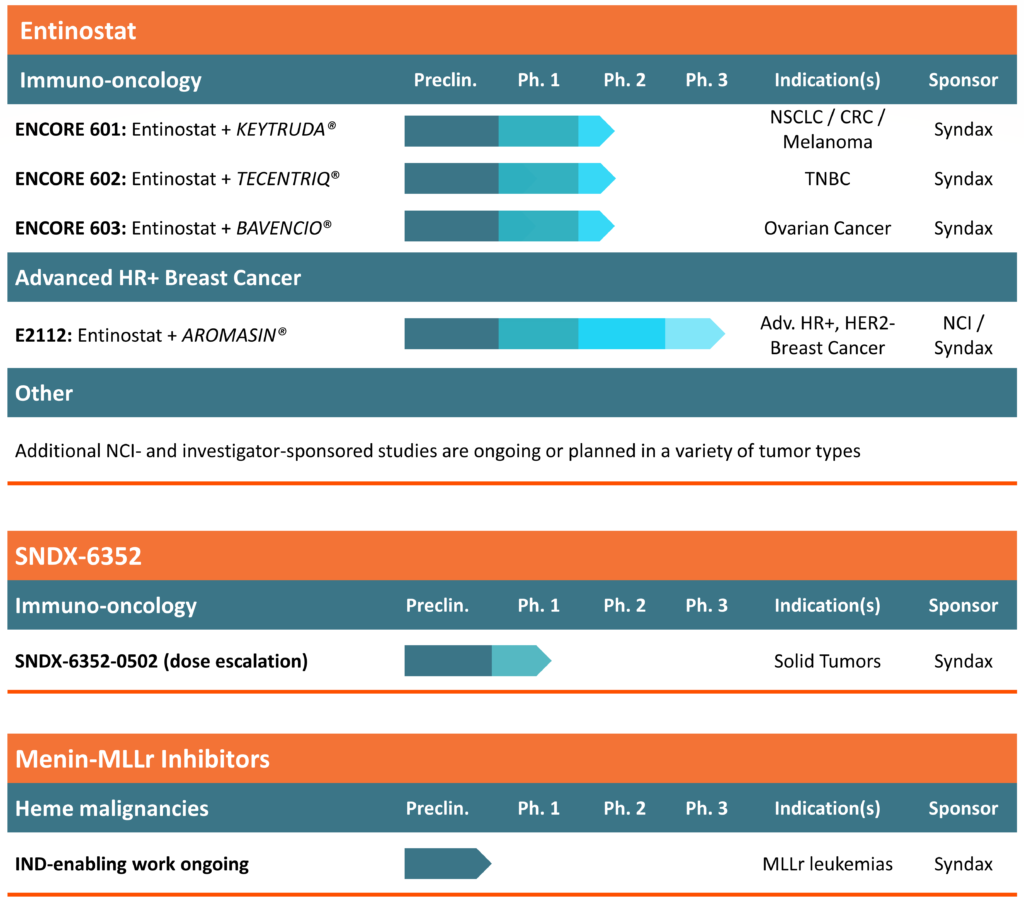Click Sponsor header in SNDX-6352 table

coord(963,605)
